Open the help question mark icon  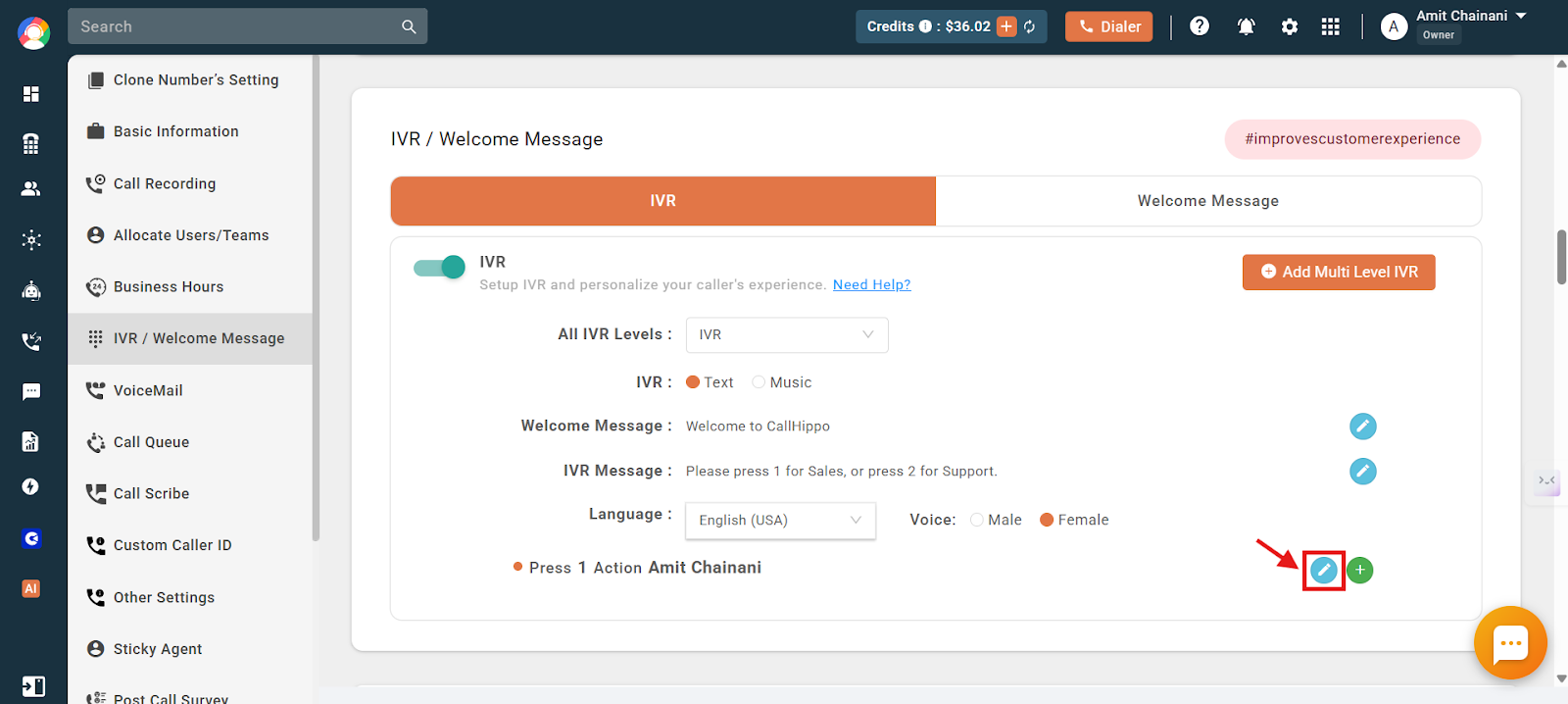pyautogui.click(x=1200, y=26)
